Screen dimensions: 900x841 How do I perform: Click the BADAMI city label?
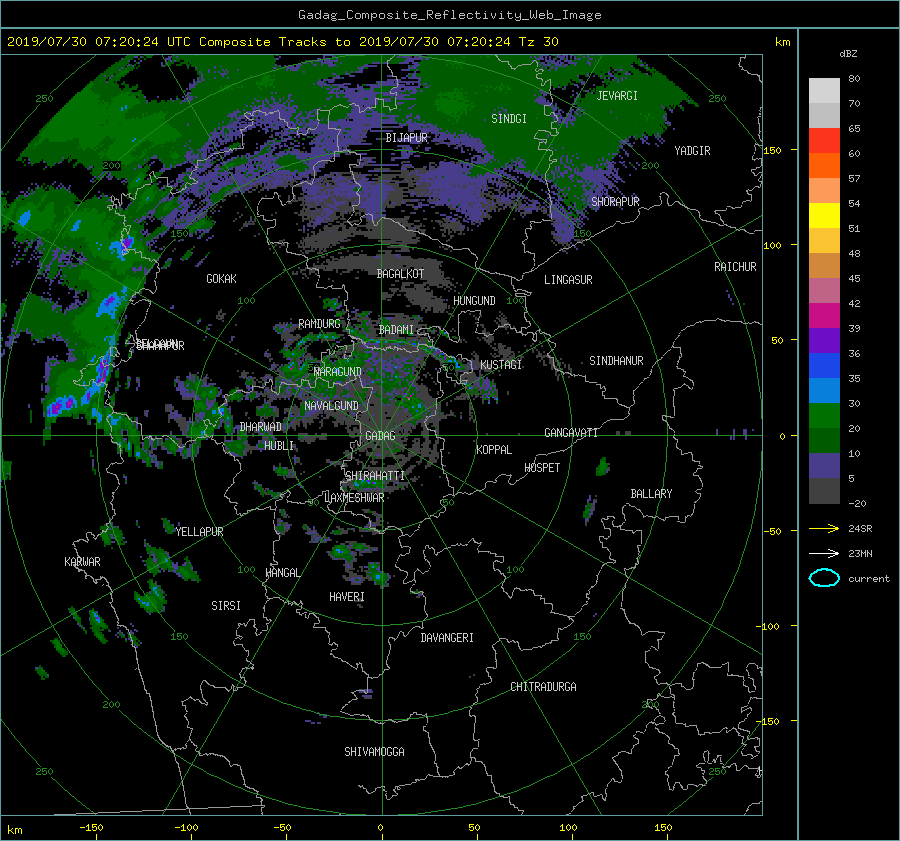tap(396, 330)
